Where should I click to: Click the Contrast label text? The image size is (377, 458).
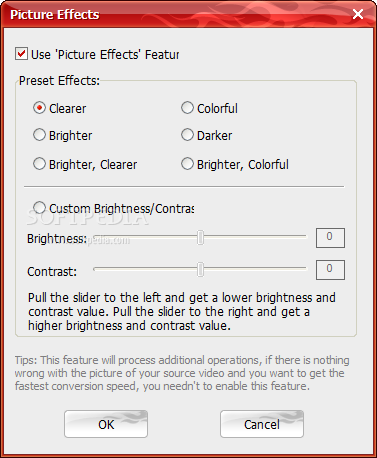tap(52, 272)
